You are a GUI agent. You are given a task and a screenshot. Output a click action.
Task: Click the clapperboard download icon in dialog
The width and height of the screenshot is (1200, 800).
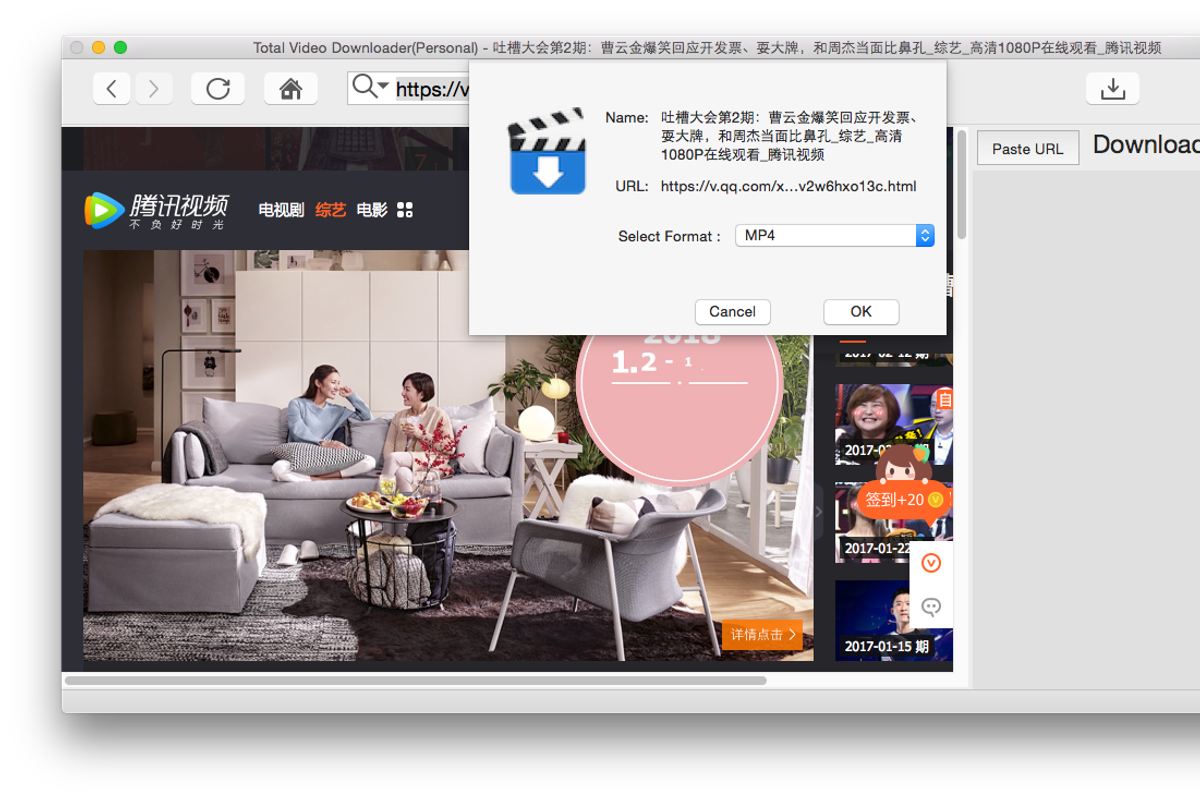pos(546,150)
